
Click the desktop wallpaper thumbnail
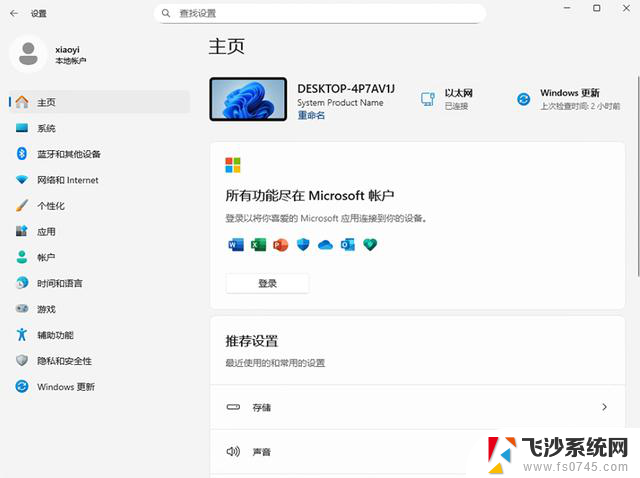point(248,99)
